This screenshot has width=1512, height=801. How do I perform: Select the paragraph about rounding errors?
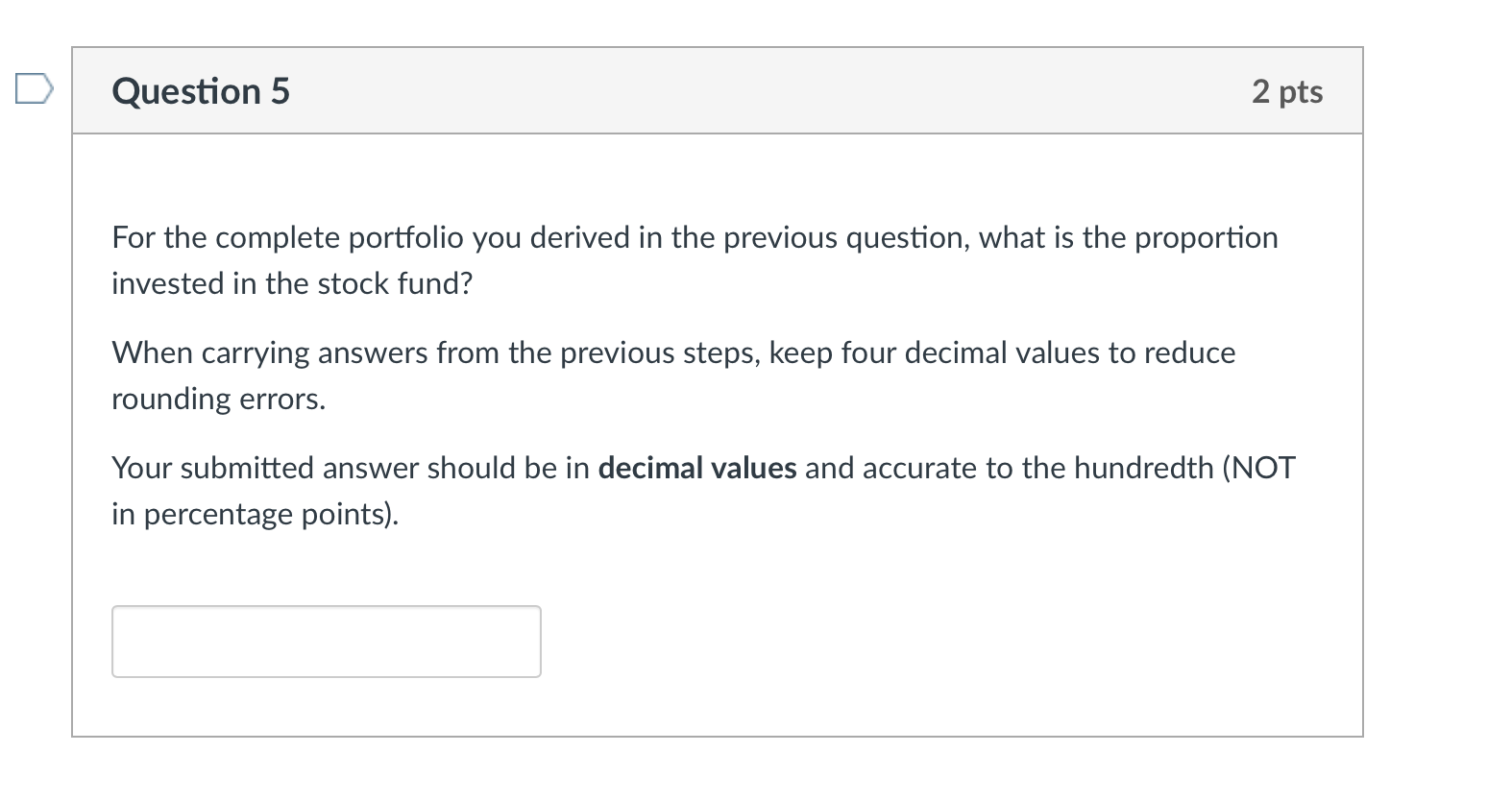(672, 375)
